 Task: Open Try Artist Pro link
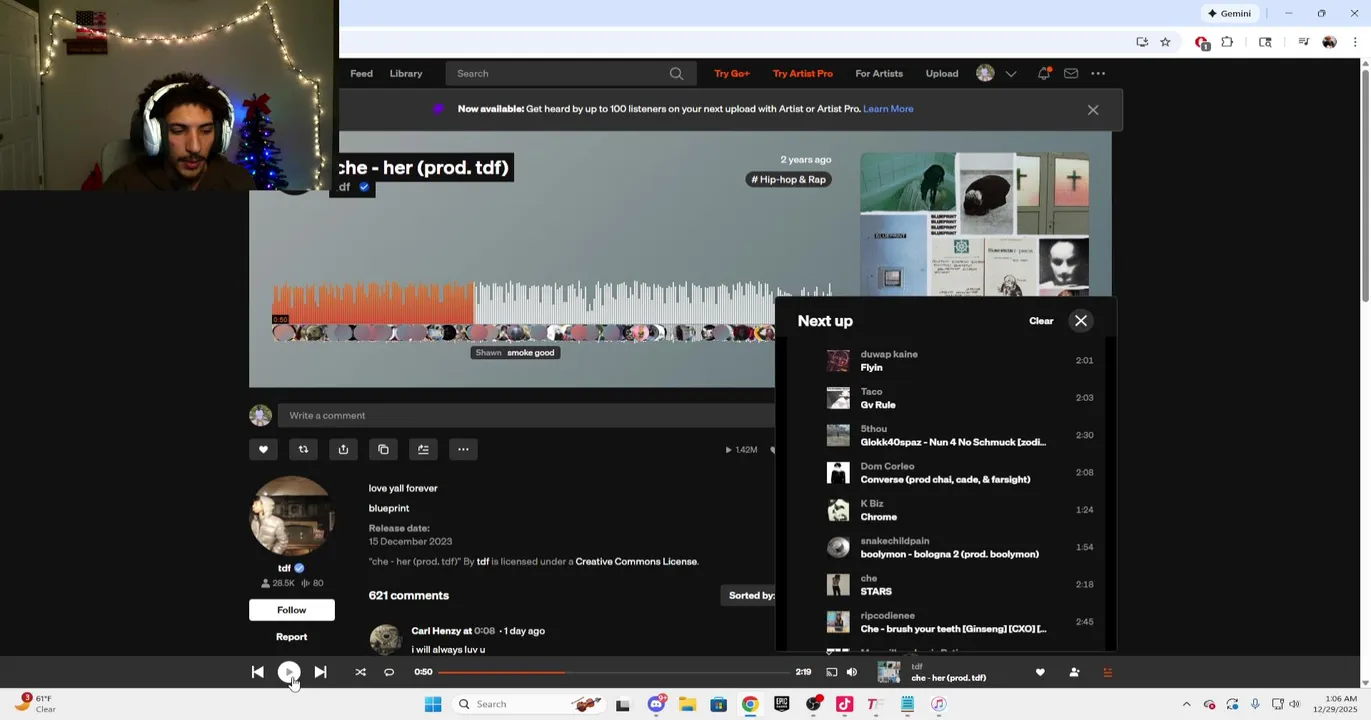click(x=802, y=73)
